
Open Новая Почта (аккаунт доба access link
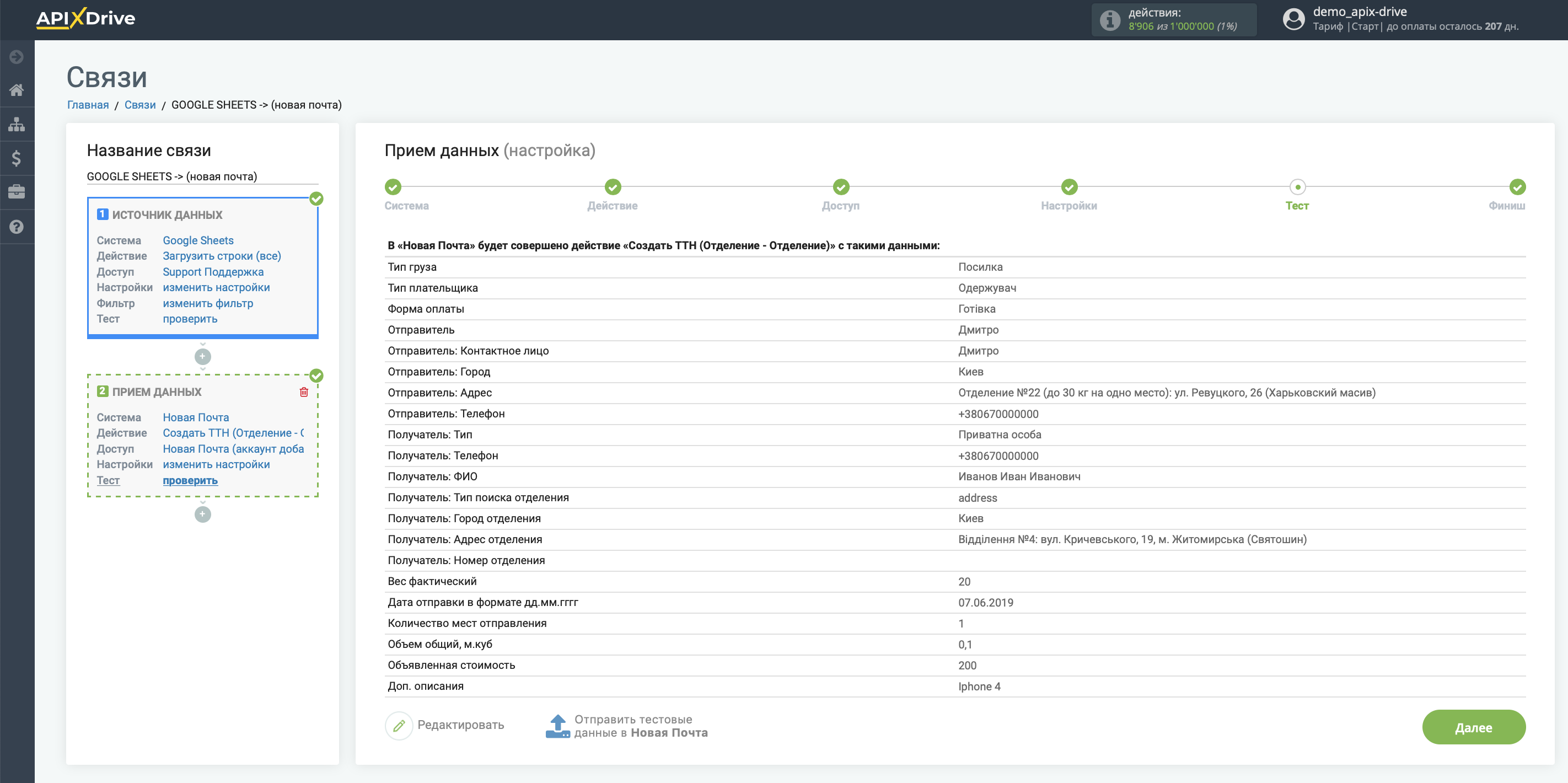[233, 449]
